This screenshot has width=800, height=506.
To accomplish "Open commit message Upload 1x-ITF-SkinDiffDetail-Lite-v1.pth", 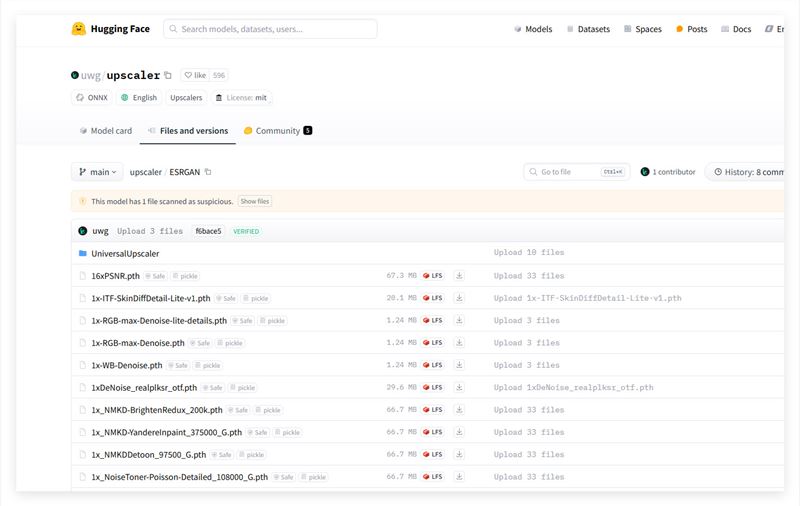I will (587, 298).
